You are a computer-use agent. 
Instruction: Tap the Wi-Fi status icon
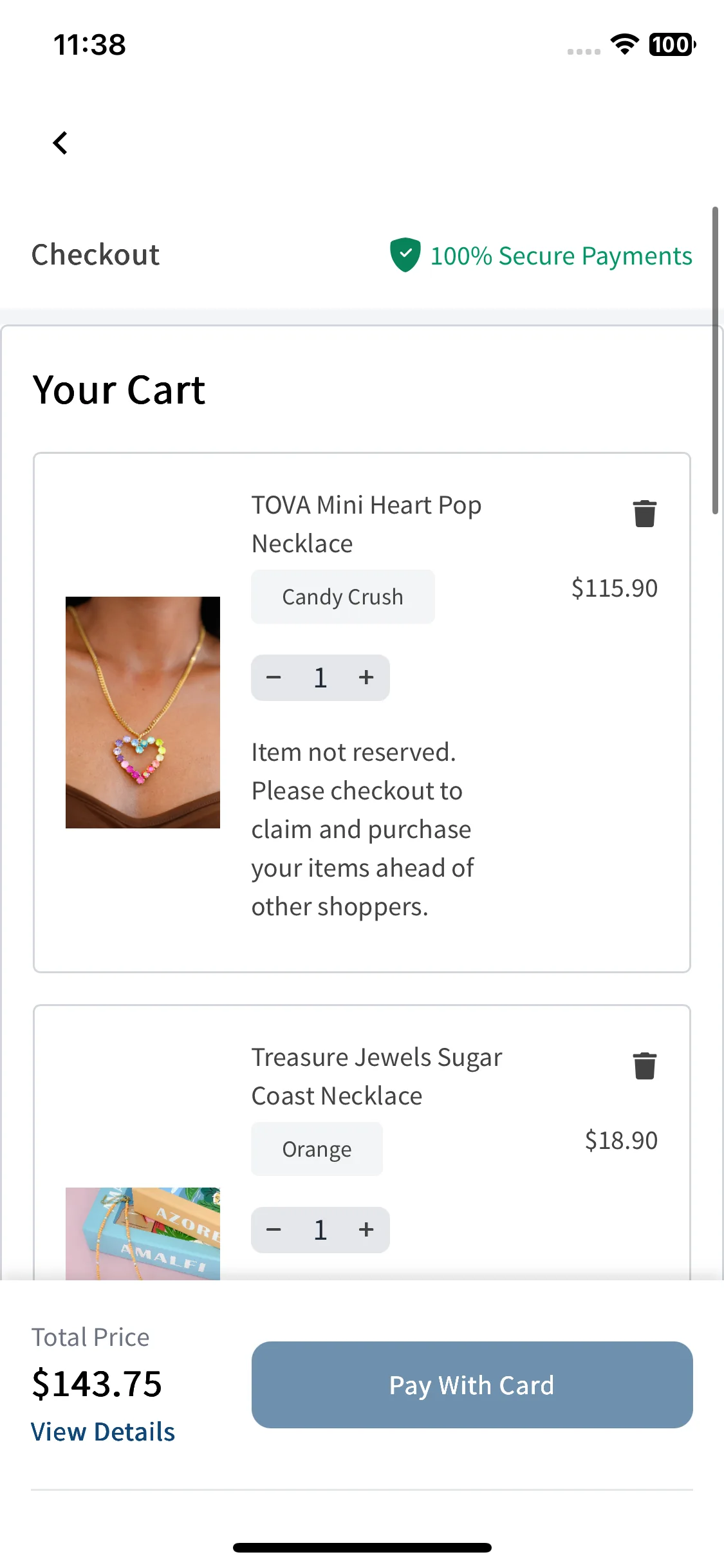click(x=624, y=44)
